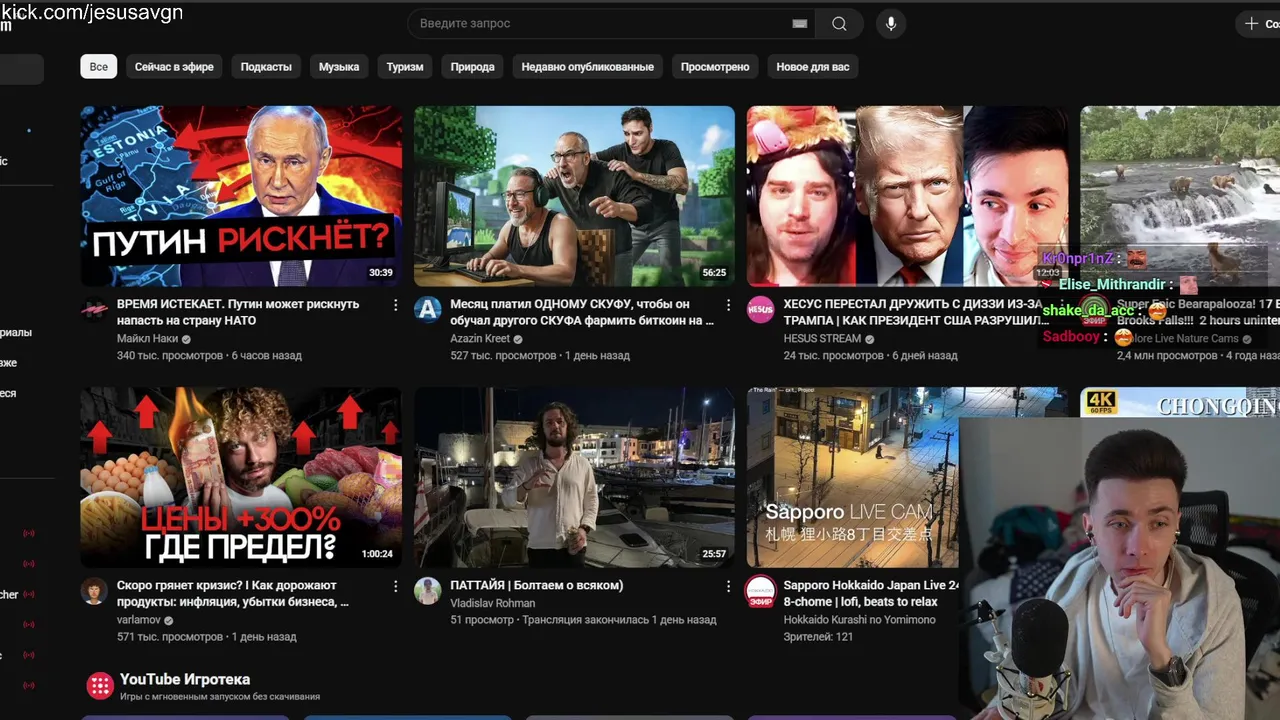Click the HESUS STREAM channel name

822,339
